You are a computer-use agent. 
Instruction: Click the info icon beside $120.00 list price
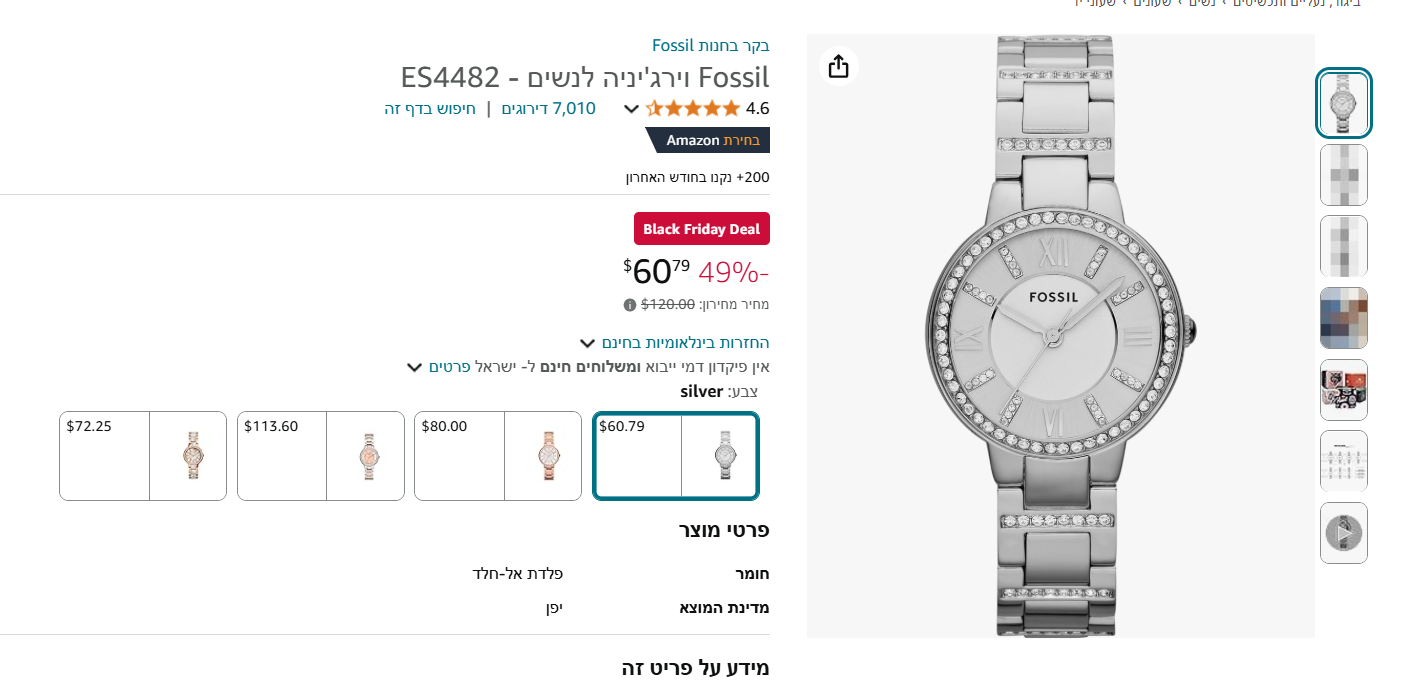pos(630,305)
